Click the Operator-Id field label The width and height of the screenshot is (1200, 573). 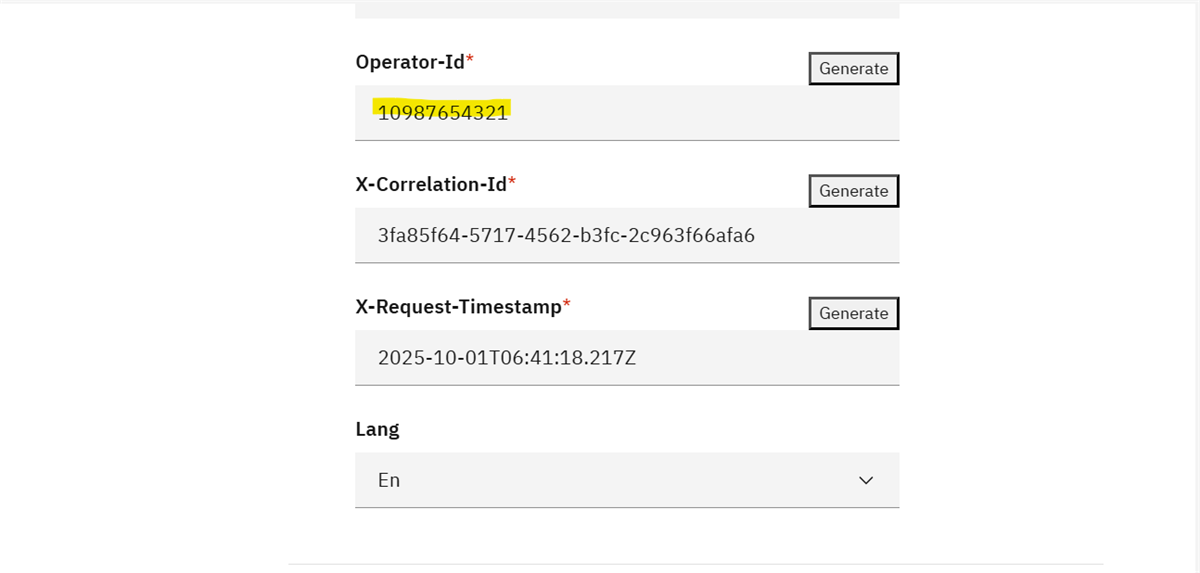[x=410, y=62]
